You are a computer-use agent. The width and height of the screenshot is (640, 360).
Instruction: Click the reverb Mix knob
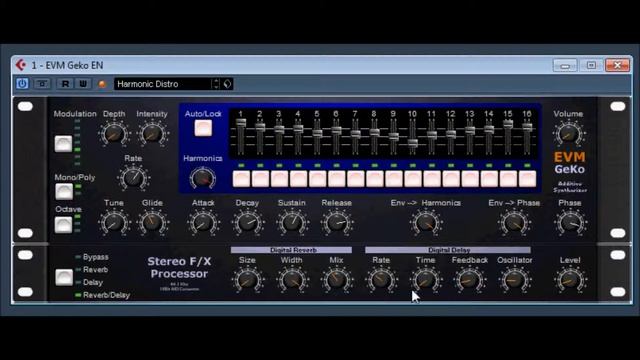click(336, 280)
